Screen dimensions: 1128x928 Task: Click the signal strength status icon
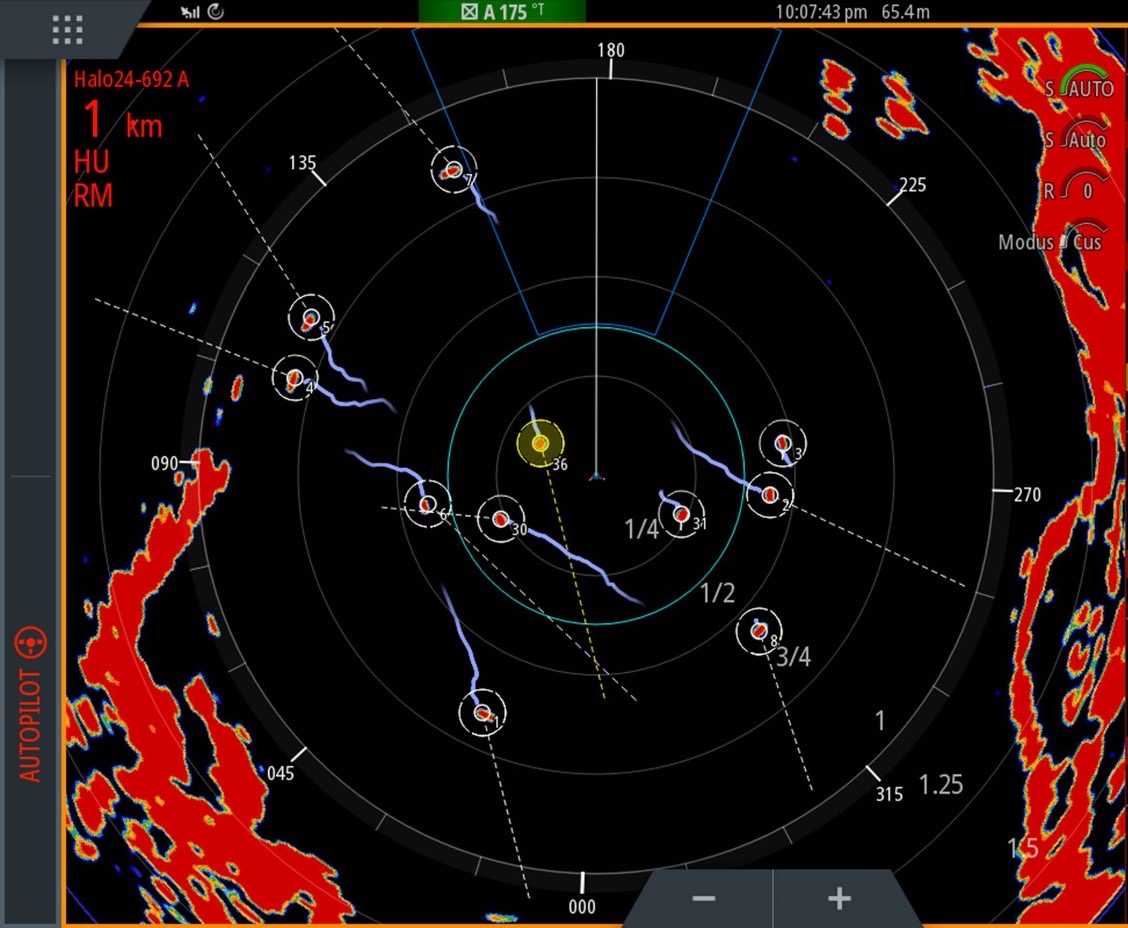tap(189, 11)
